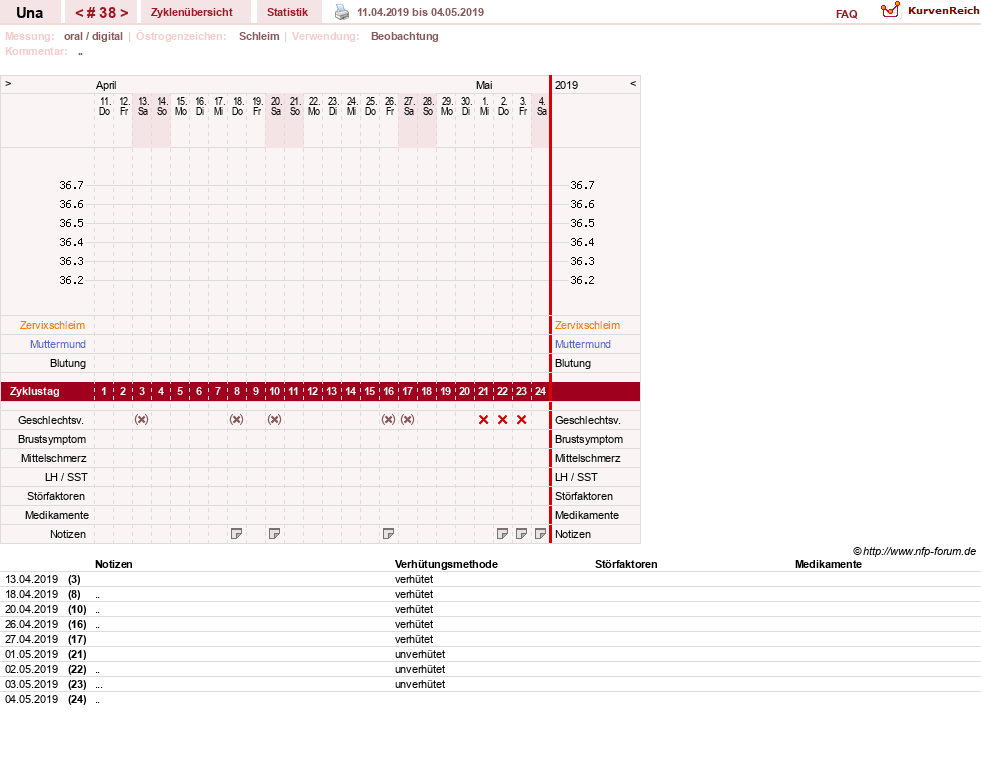The height and width of the screenshot is (763, 981).
Task: Open the Statistik tab
Action: pyautogui.click(x=287, y=12)
